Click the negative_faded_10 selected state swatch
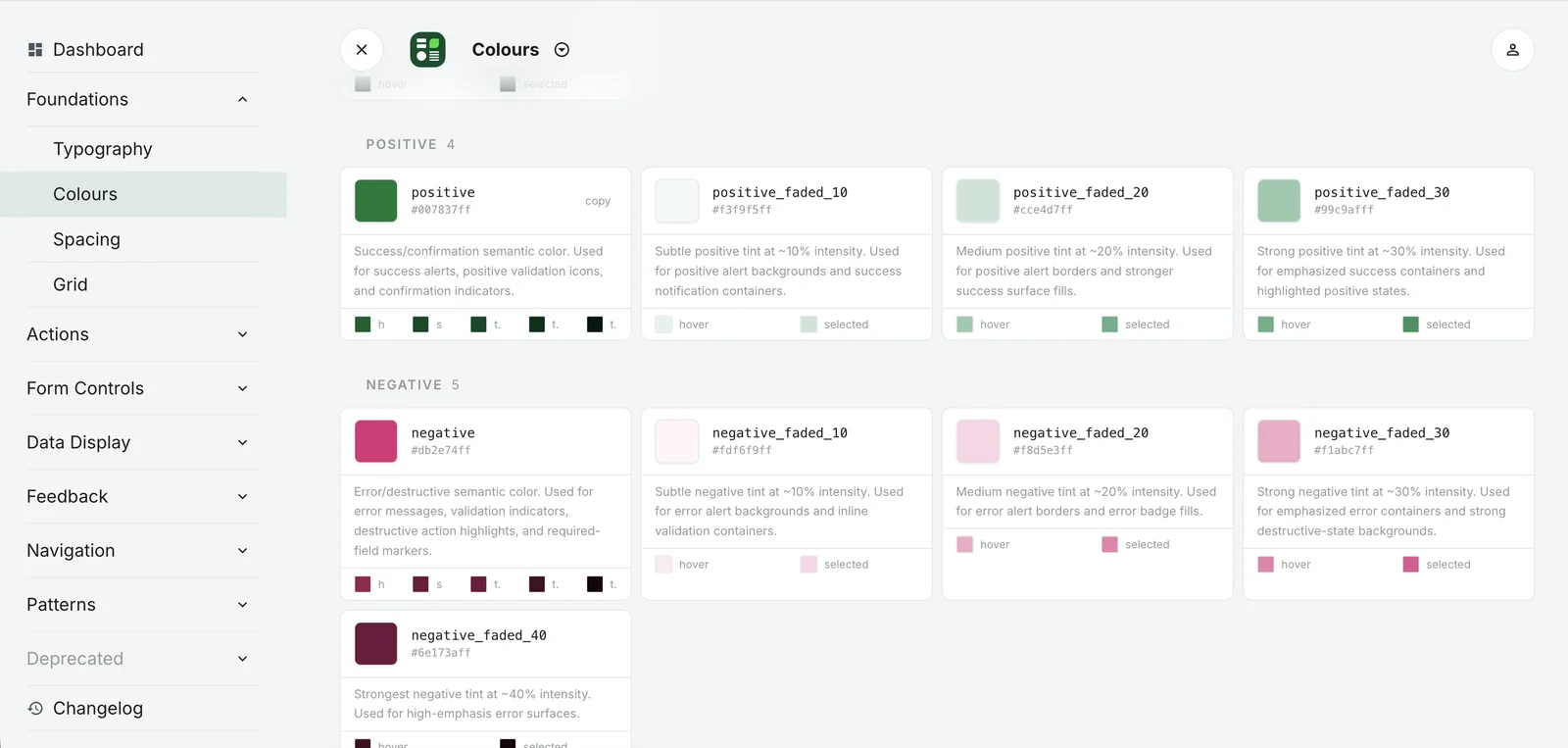Viewport: 1568px width, 748px height. click(x=808, y=565)
